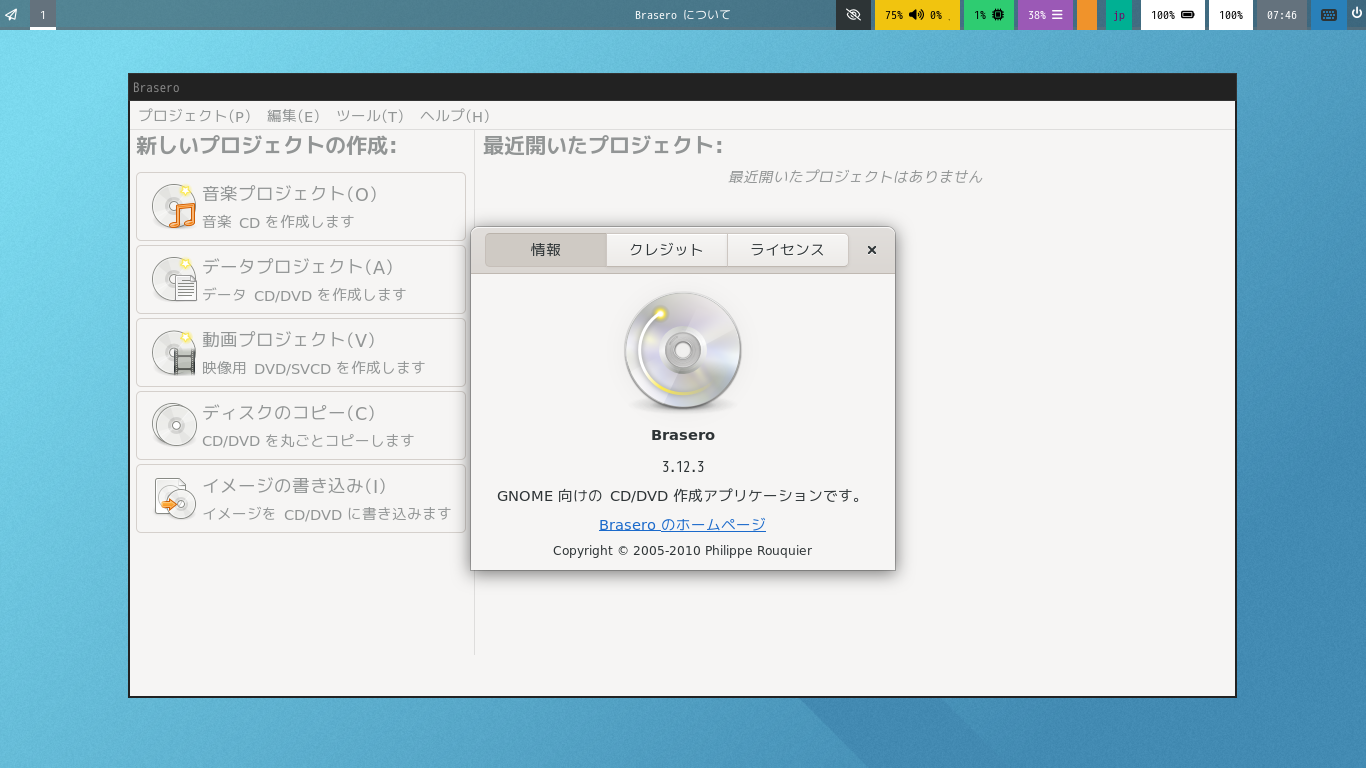Click the version number 3.12.3
Viewport: 1366px width, 768px height.
[683, 467]
